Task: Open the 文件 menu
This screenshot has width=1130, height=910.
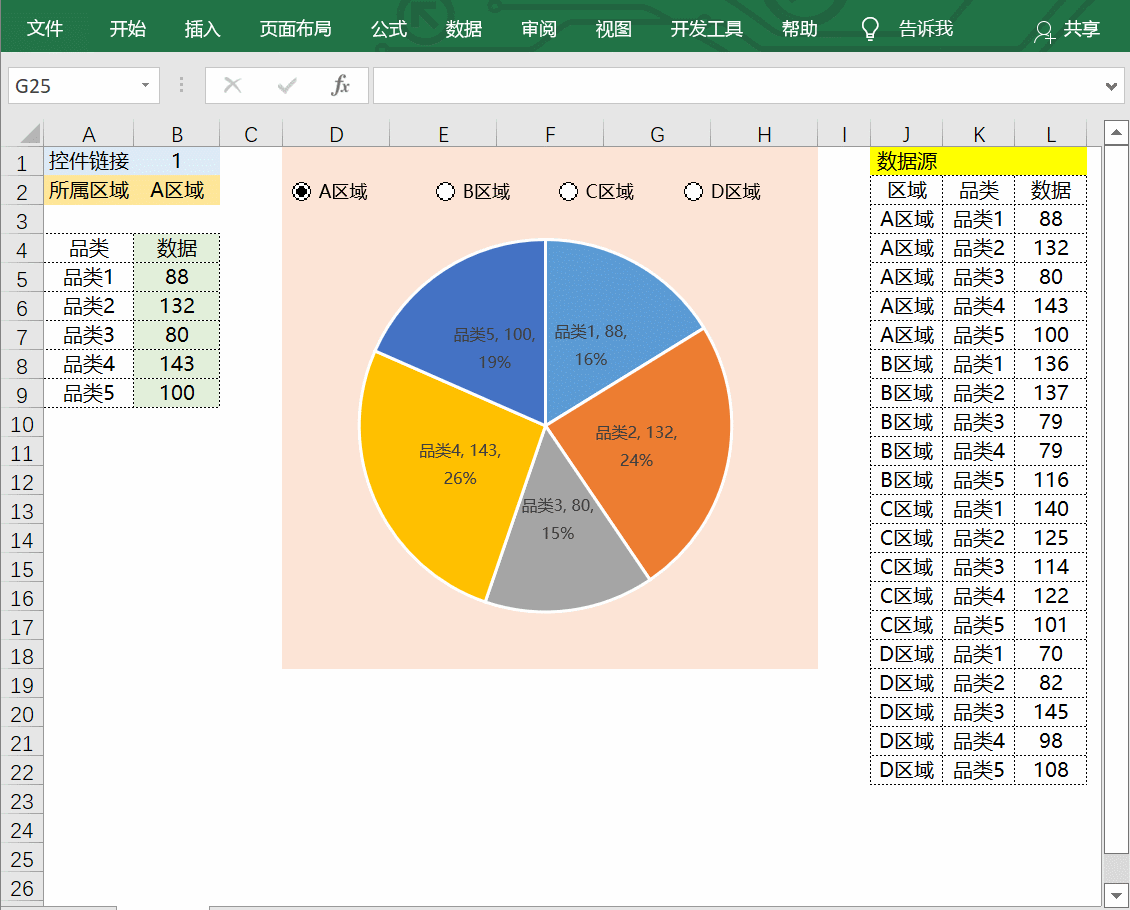Action: pyautogui.click(x=45, y=29)
